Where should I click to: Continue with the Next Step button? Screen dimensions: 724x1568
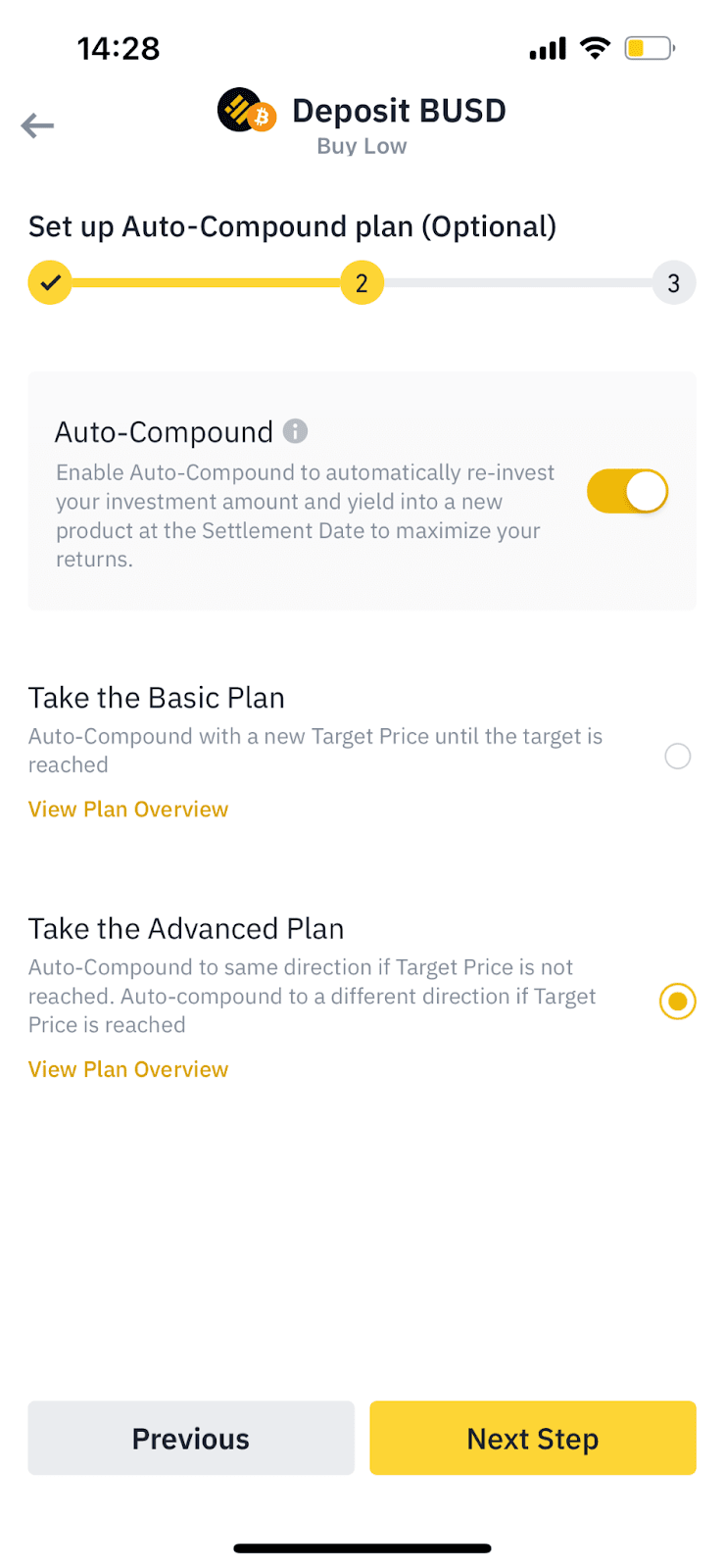tap(532, 1438)
